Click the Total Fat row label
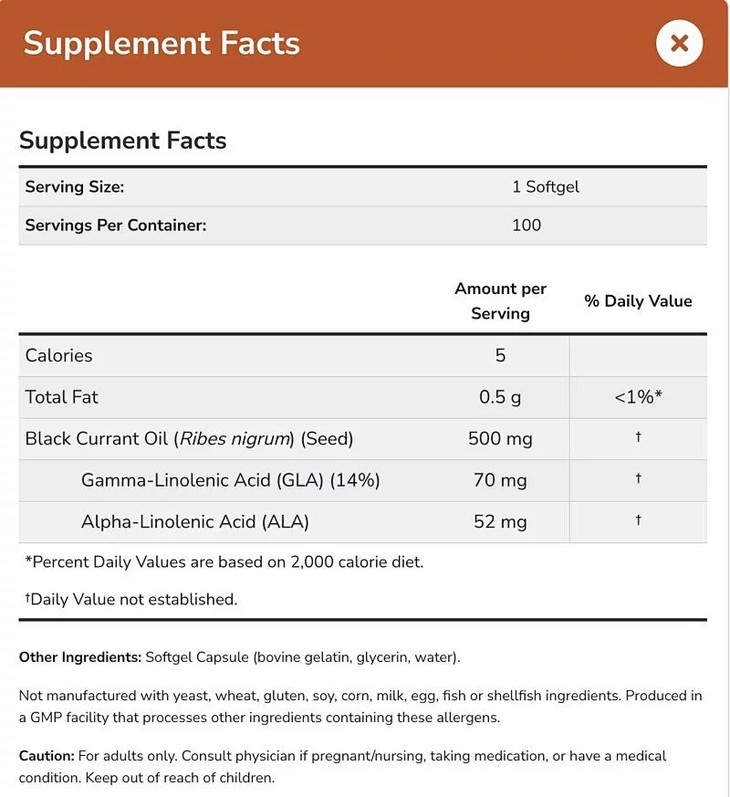 [61, 397]
